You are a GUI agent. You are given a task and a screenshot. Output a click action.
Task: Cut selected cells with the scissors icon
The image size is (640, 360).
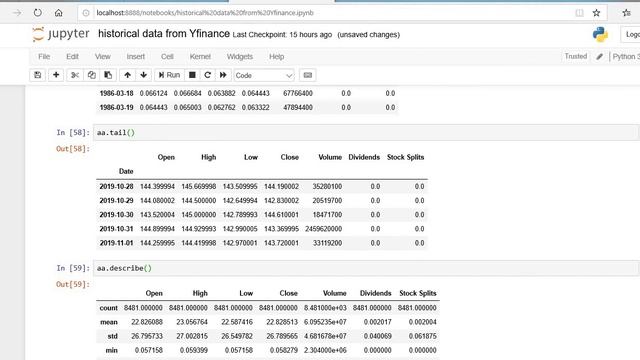(x=75, y=75)
